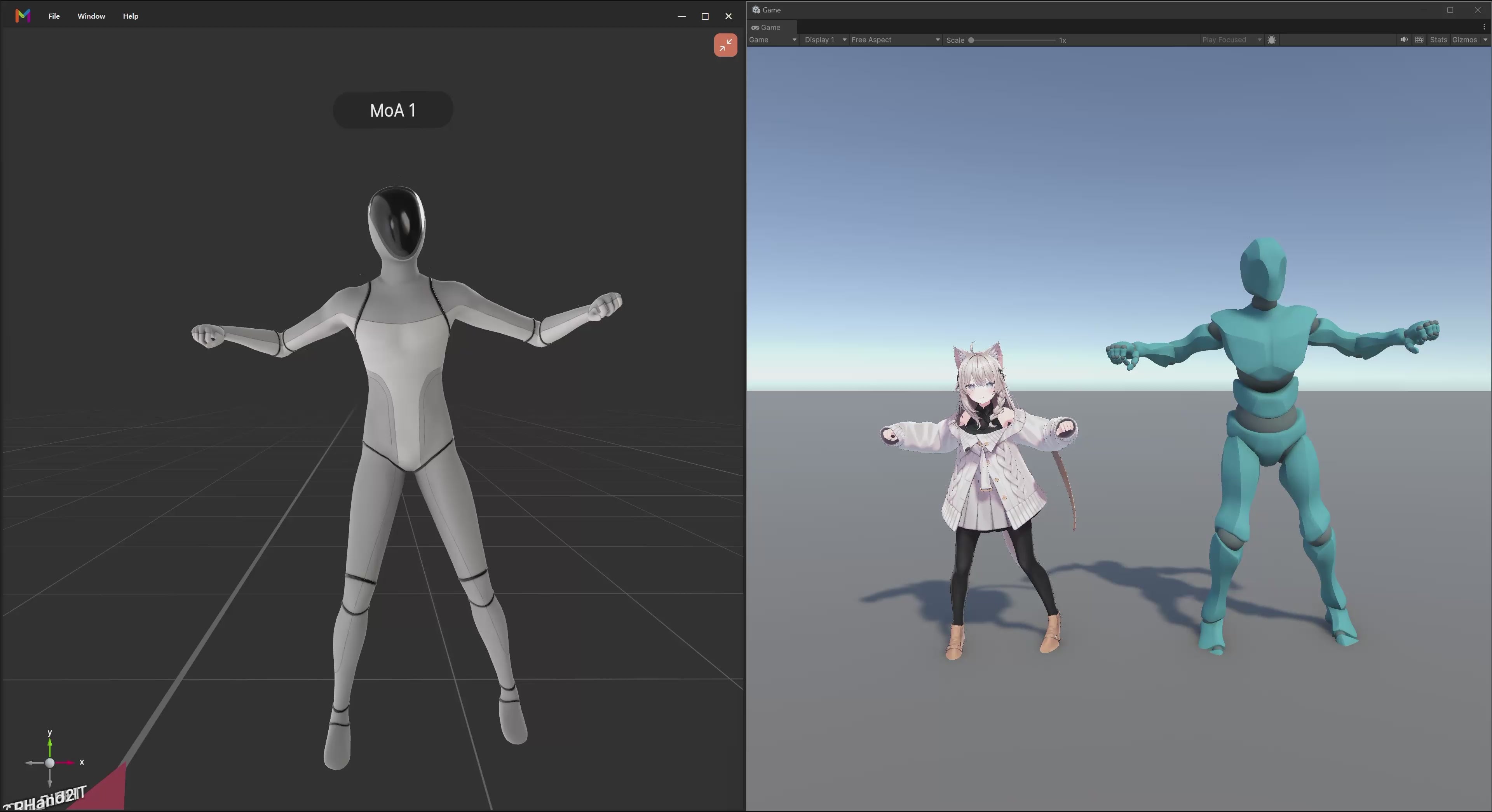Image resolution: width=1492 pixels, height=812 pixels.
Task: Open the File menu
Action: point(54,16)
